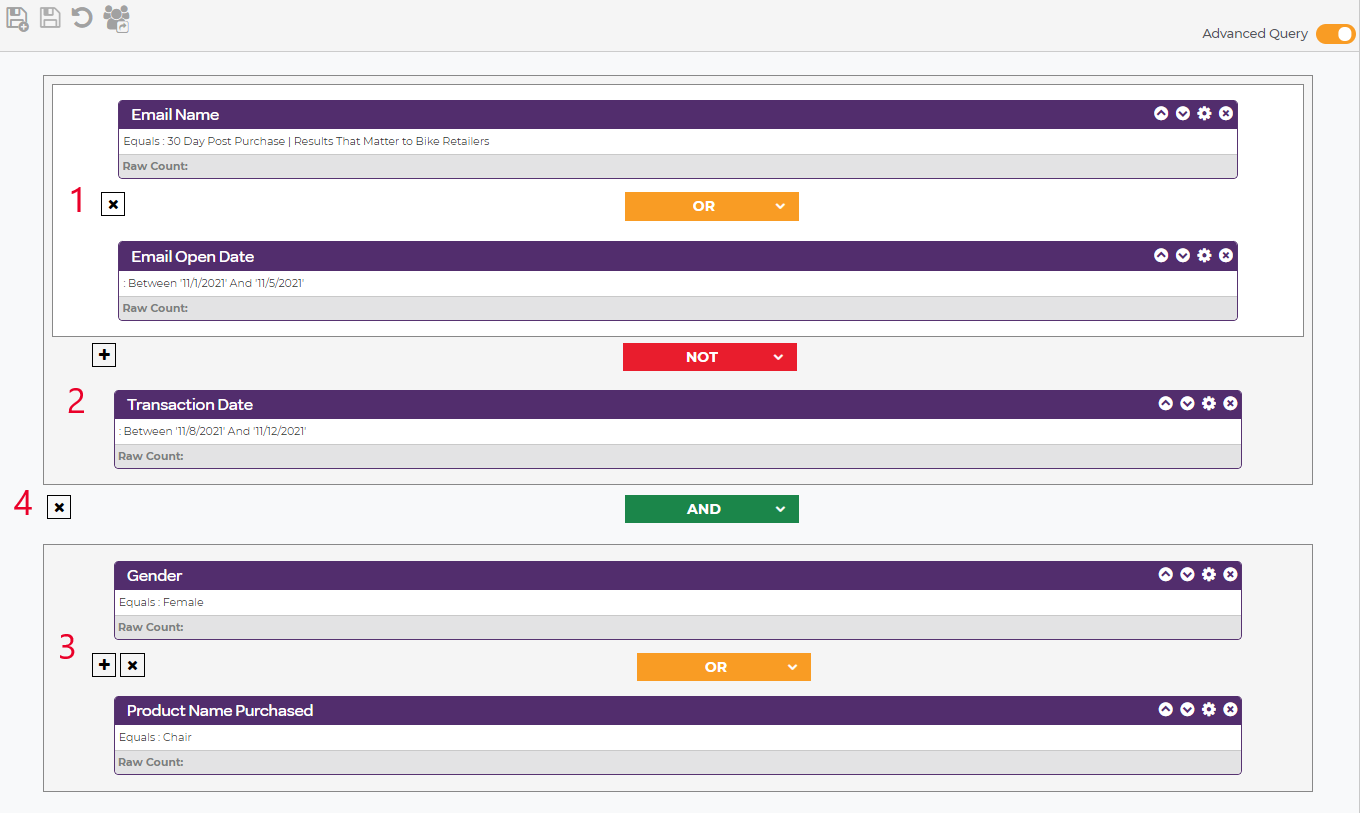The image size is (1360, 813).
Task: Click the Transaction Date card title
Action: (190, 405)
